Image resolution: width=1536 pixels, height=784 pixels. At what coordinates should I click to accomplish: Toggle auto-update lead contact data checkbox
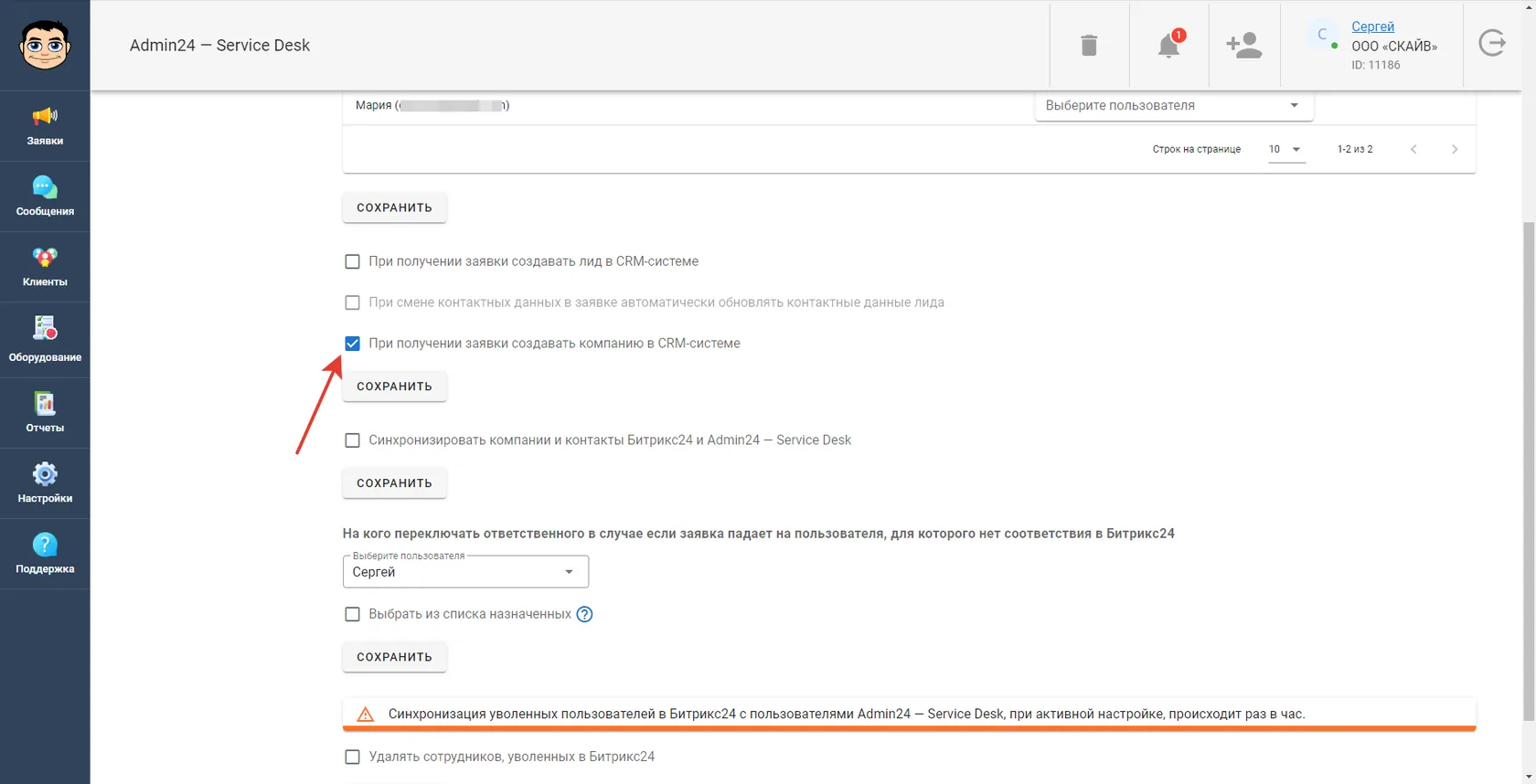pyautogui.click(x=352, y=302)
